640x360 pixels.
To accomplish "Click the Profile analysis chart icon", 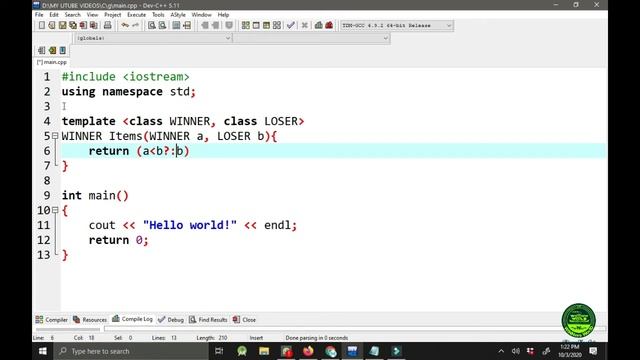I will pyautogui.click(x=318, y=25).
